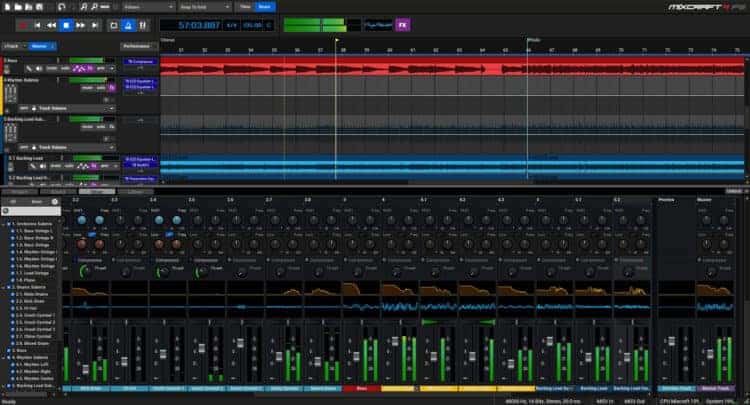
Task: Click the Open Project folder icon
Action: click(x=18, y=7)
